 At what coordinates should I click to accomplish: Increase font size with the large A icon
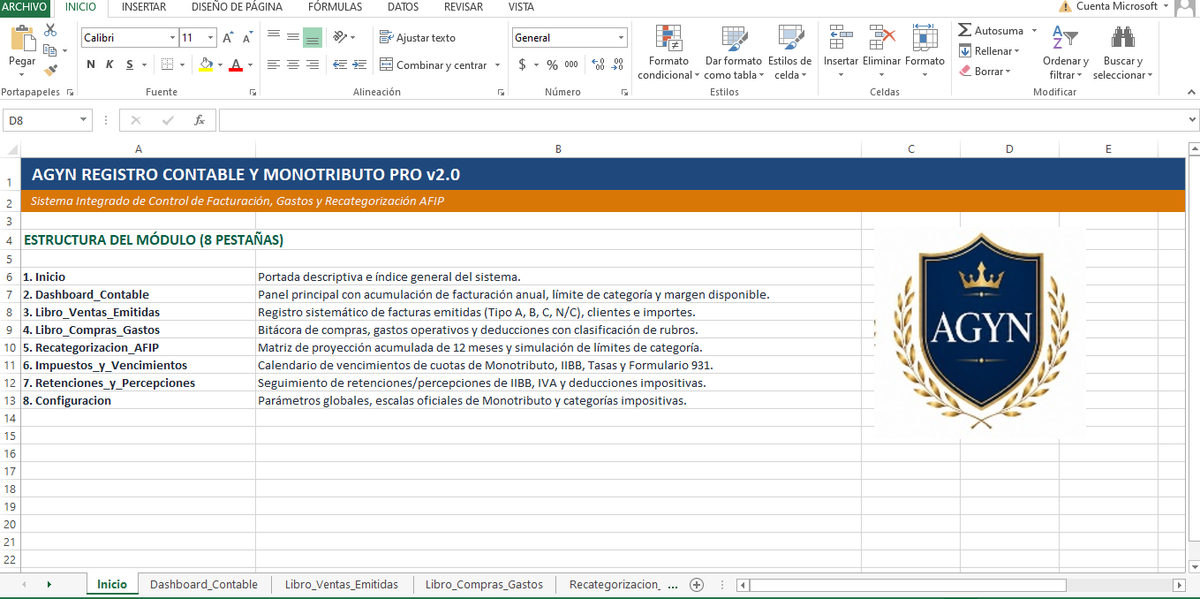[228, 38]
